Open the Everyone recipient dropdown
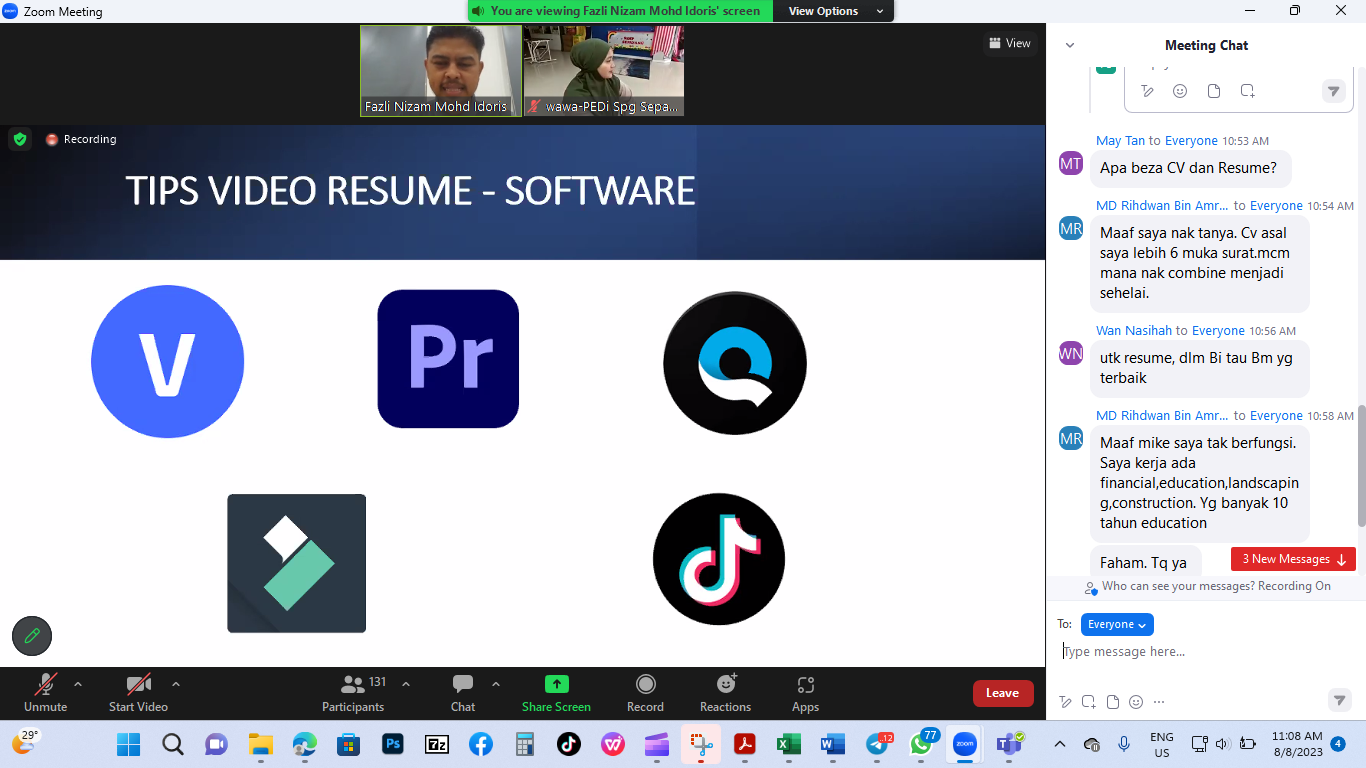The width and height of the screenshot is (1366, 768). [1117, 624]
